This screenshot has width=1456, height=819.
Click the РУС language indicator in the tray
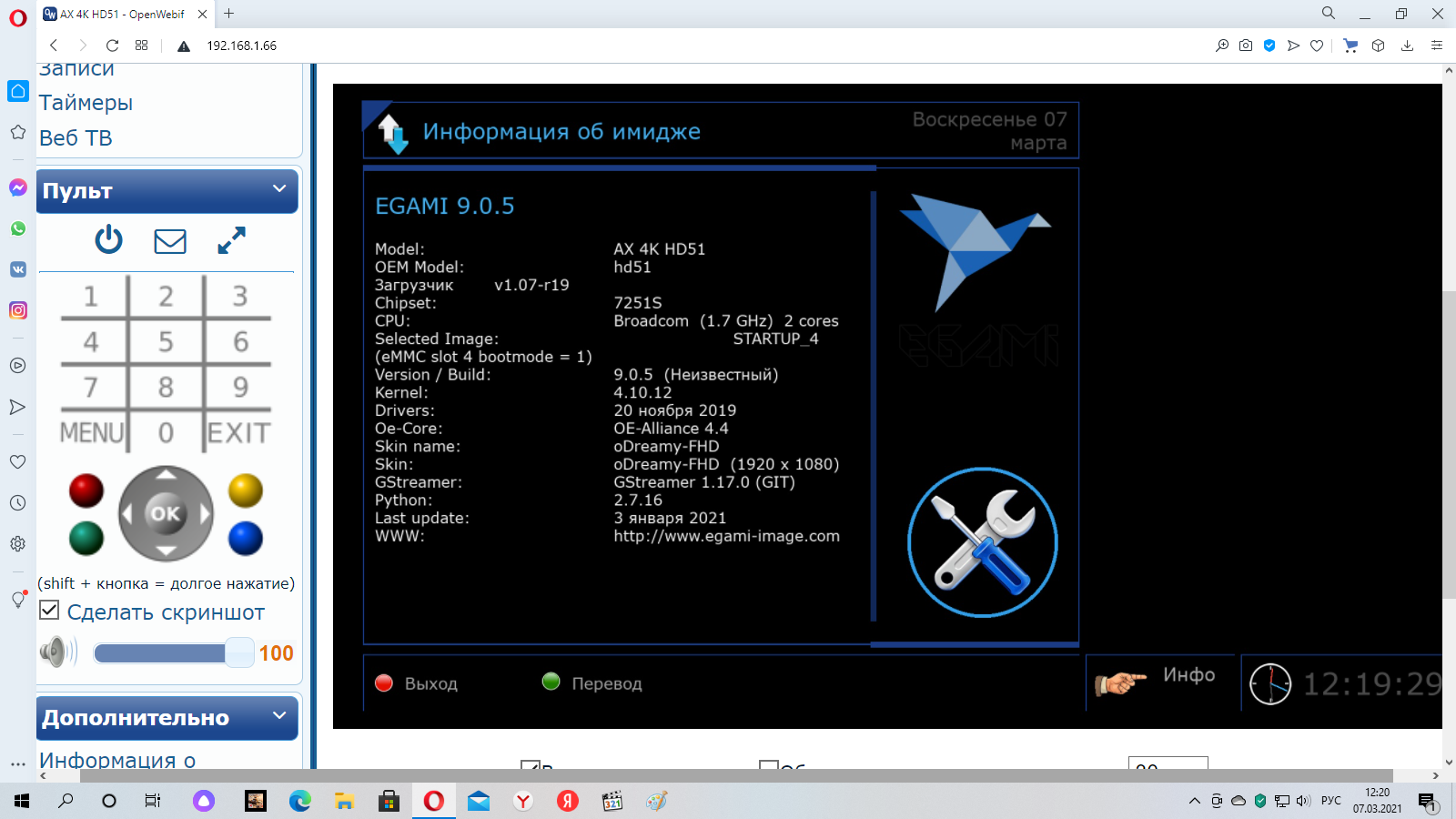click(1331, 801)
